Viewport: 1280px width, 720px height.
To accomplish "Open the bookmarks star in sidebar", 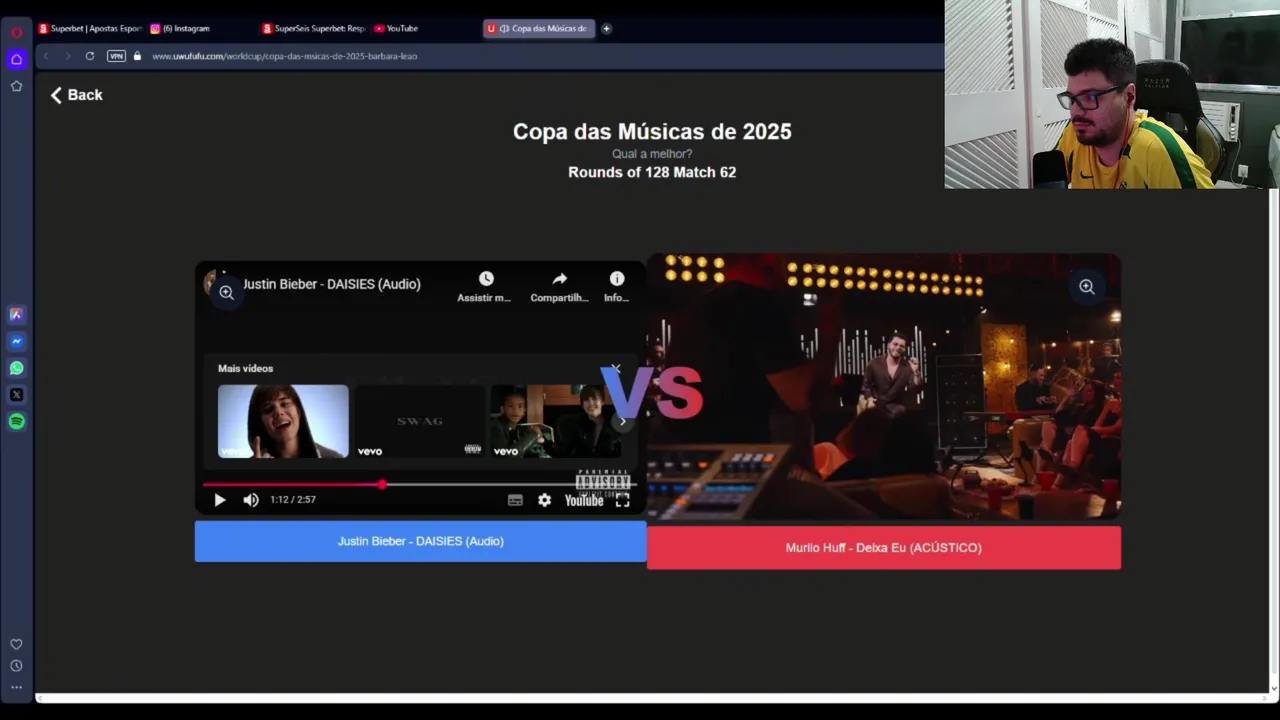I will (16, 86).
